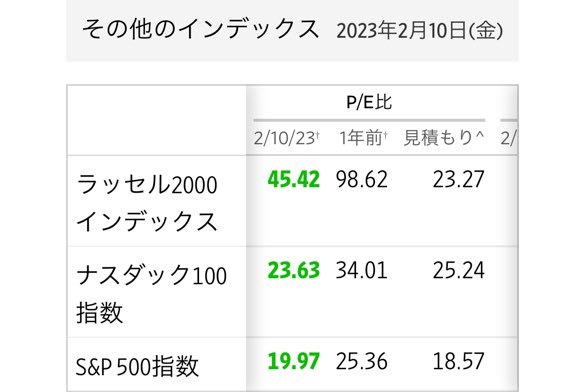This screenshot has width=585, height=392.
Task: Select the 1年前 column header
Action: coord(363,138)
